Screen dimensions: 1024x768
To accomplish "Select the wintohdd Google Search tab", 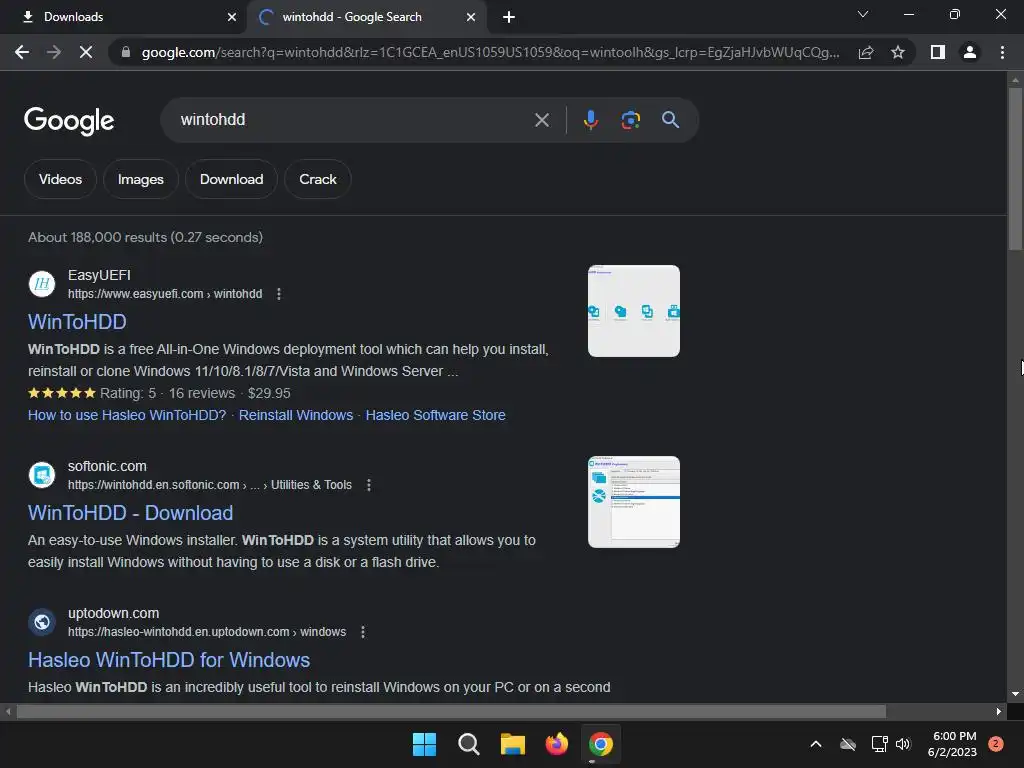I will tap(366, 17).
